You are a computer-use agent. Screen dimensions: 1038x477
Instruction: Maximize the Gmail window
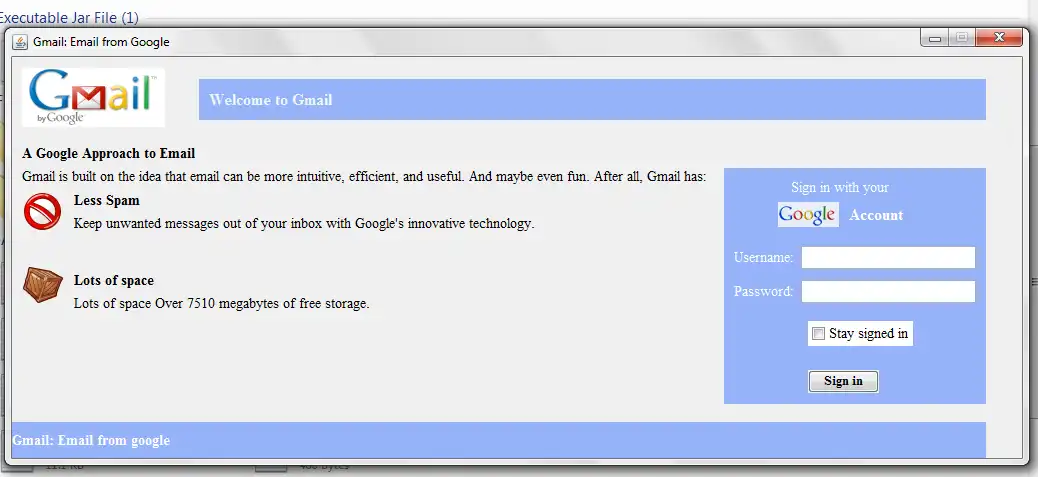(961, 38)
